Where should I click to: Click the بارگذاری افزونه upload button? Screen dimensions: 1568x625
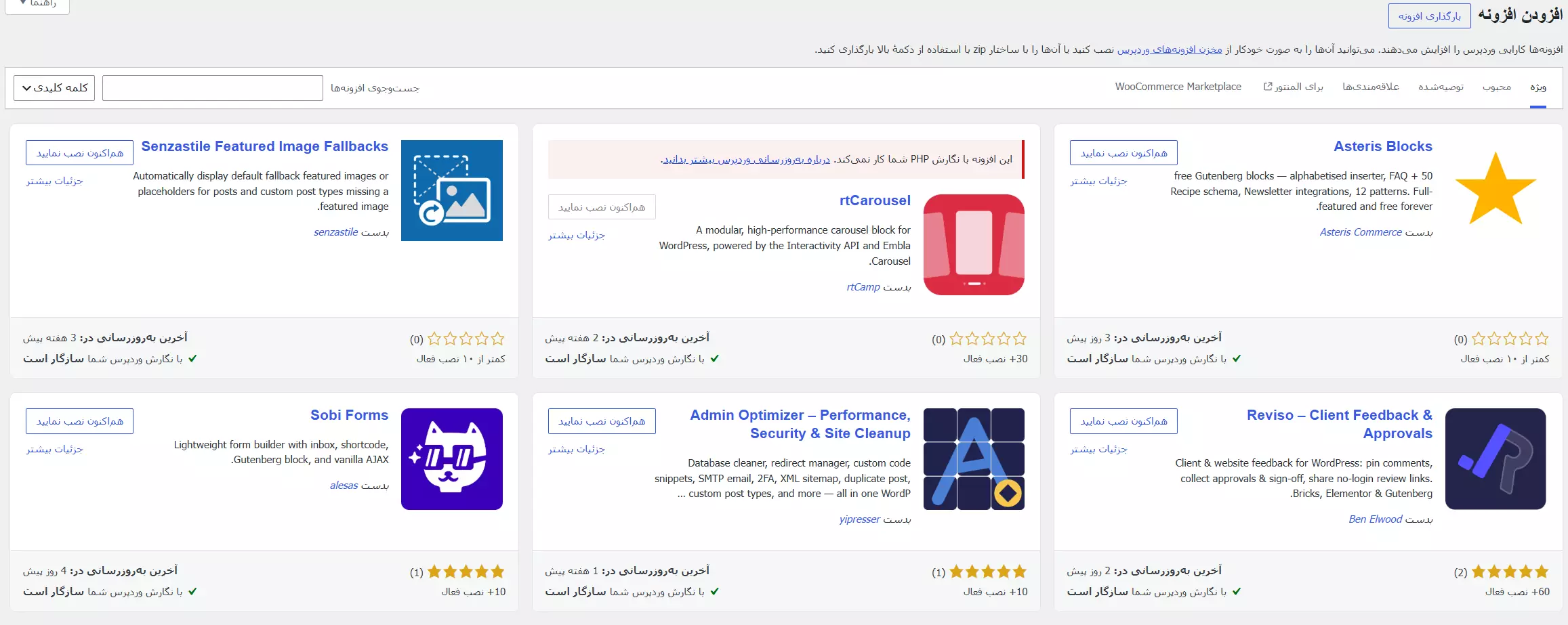click(x=1429, y=16)
